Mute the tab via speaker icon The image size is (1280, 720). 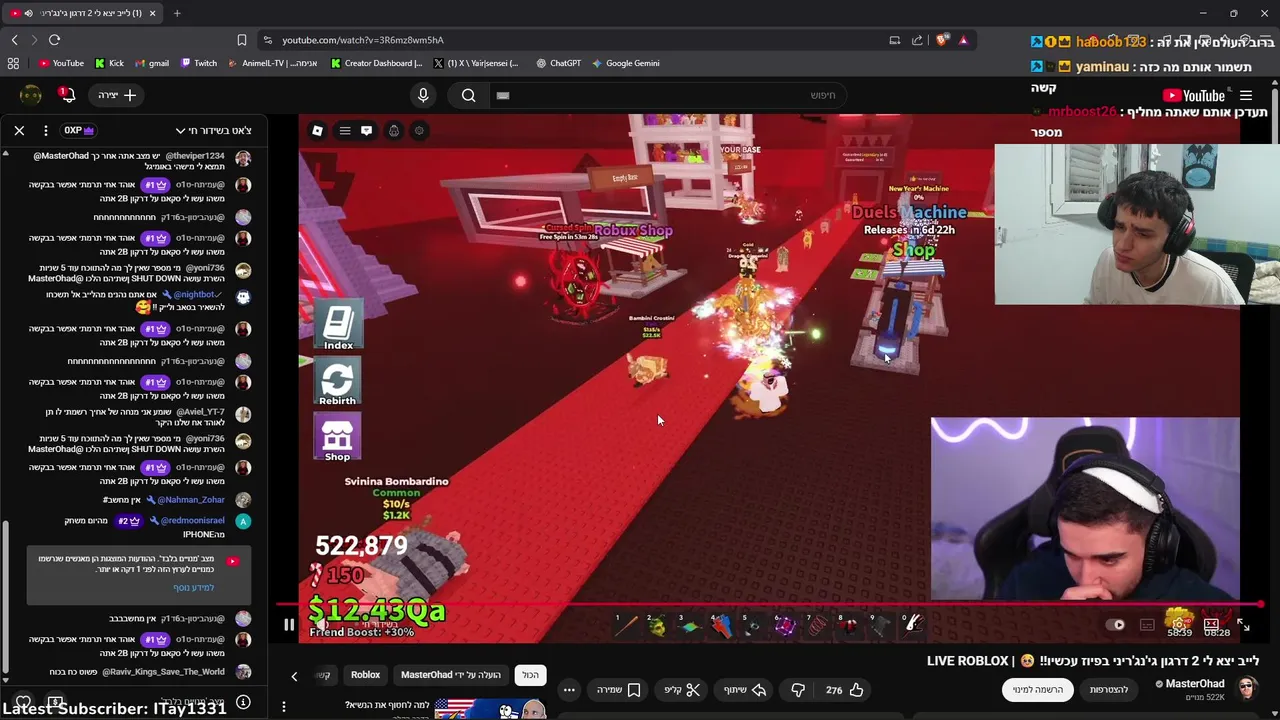click(28, 13)
